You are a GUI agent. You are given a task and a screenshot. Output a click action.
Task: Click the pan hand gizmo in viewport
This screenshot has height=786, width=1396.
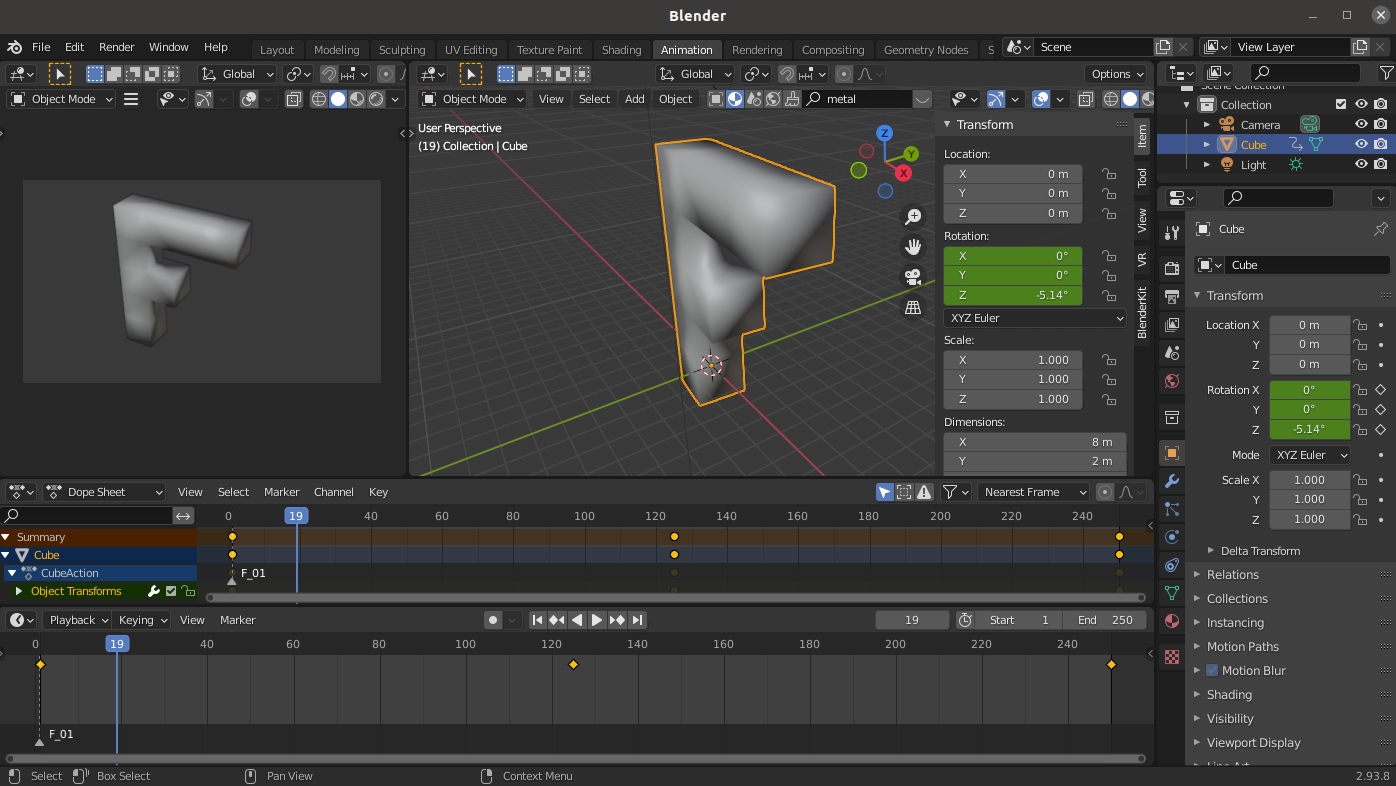pos(913,247)
